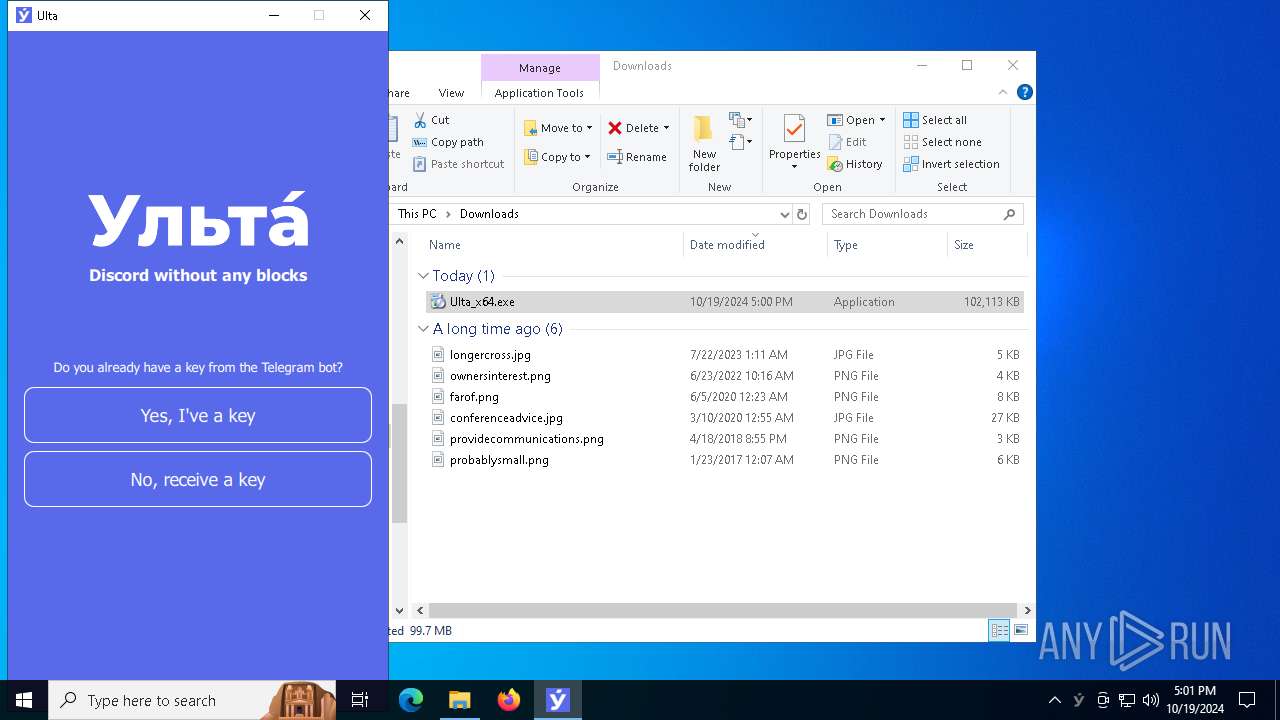The width and height of the screenshot is (1280, 720).
Task: Click in the Search Downloads field
Action: point(922,214)
